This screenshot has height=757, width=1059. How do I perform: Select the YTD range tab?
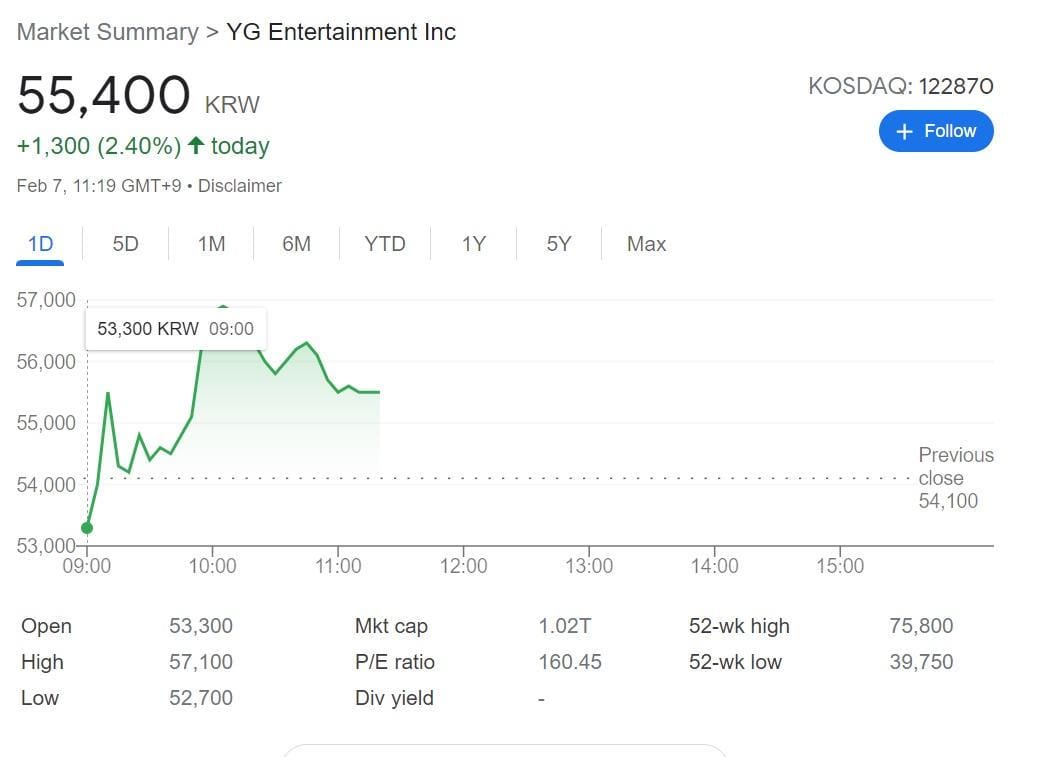(x=385, y=244)
